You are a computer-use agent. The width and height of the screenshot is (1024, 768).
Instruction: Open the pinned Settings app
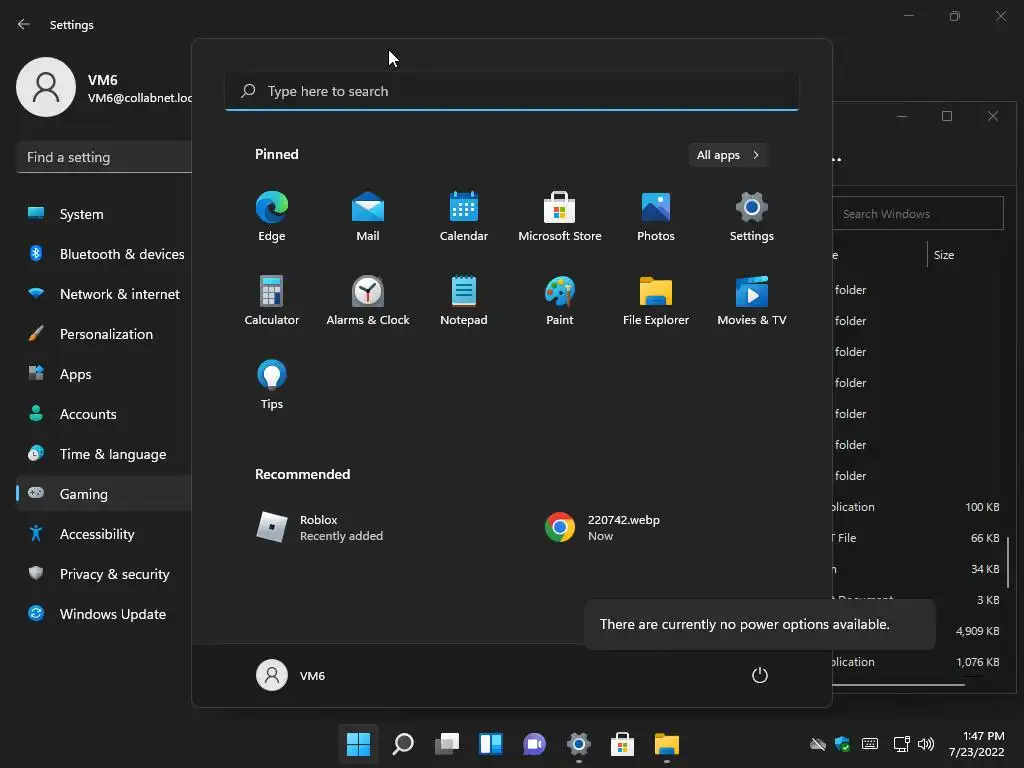(752, 216)
